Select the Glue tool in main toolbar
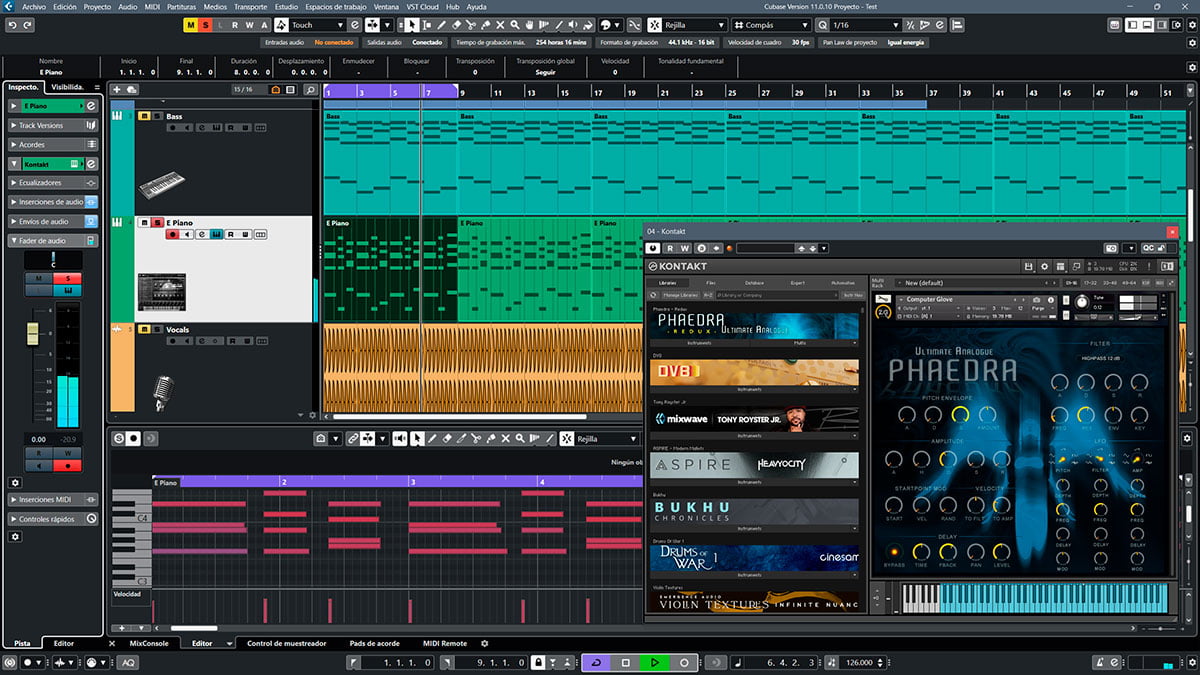Image resolution: width=1200 pixels, height=675 pixels. (x=487, y=25)
